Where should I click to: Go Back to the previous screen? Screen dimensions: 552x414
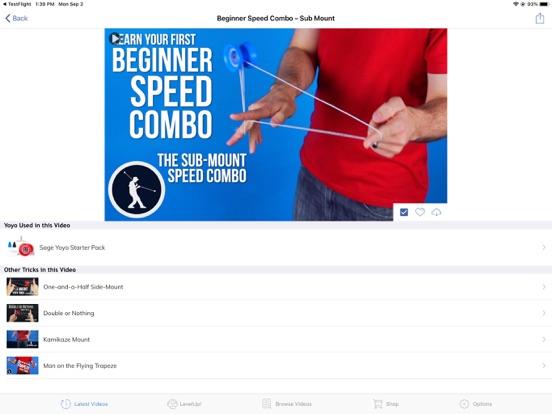coord(17,18)
